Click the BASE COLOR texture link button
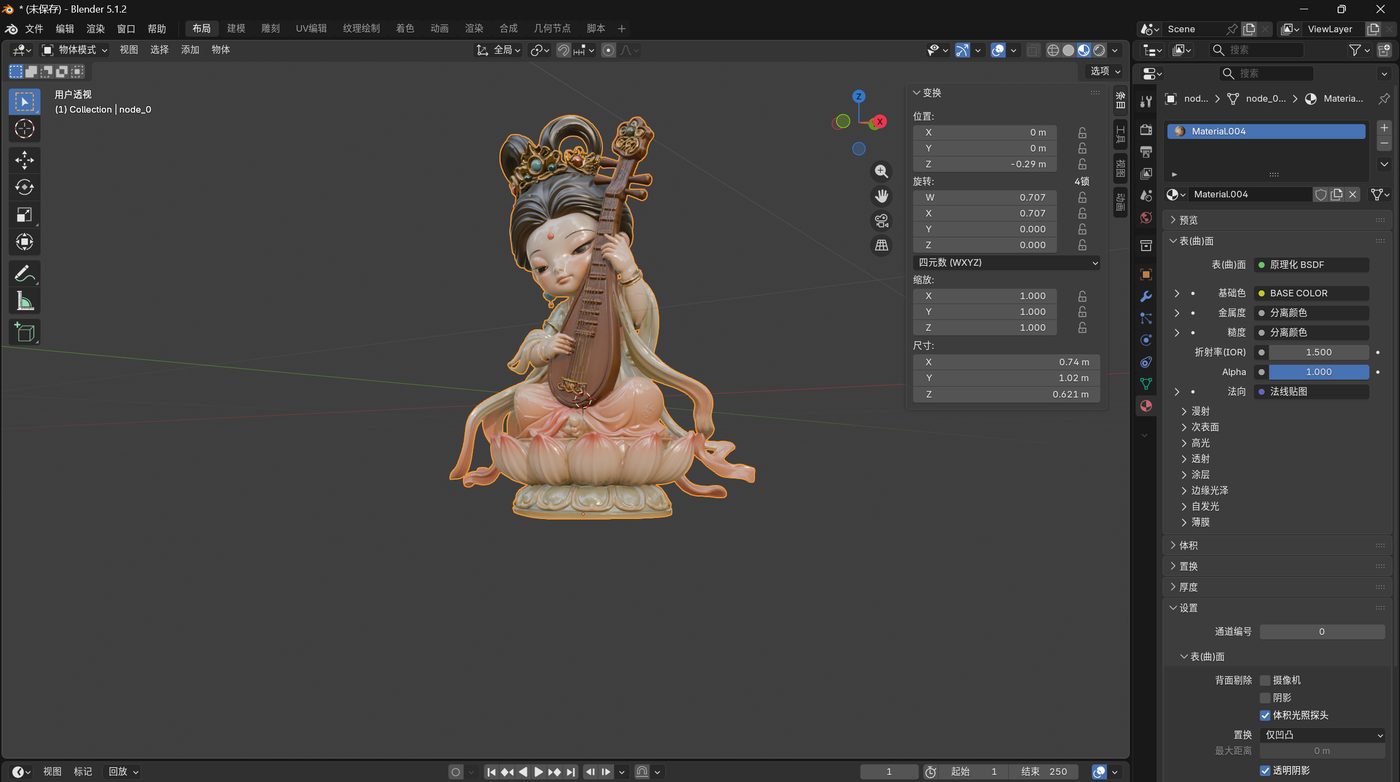The width and height of the screenshot is (1400, 782). tap(1311, 293)
